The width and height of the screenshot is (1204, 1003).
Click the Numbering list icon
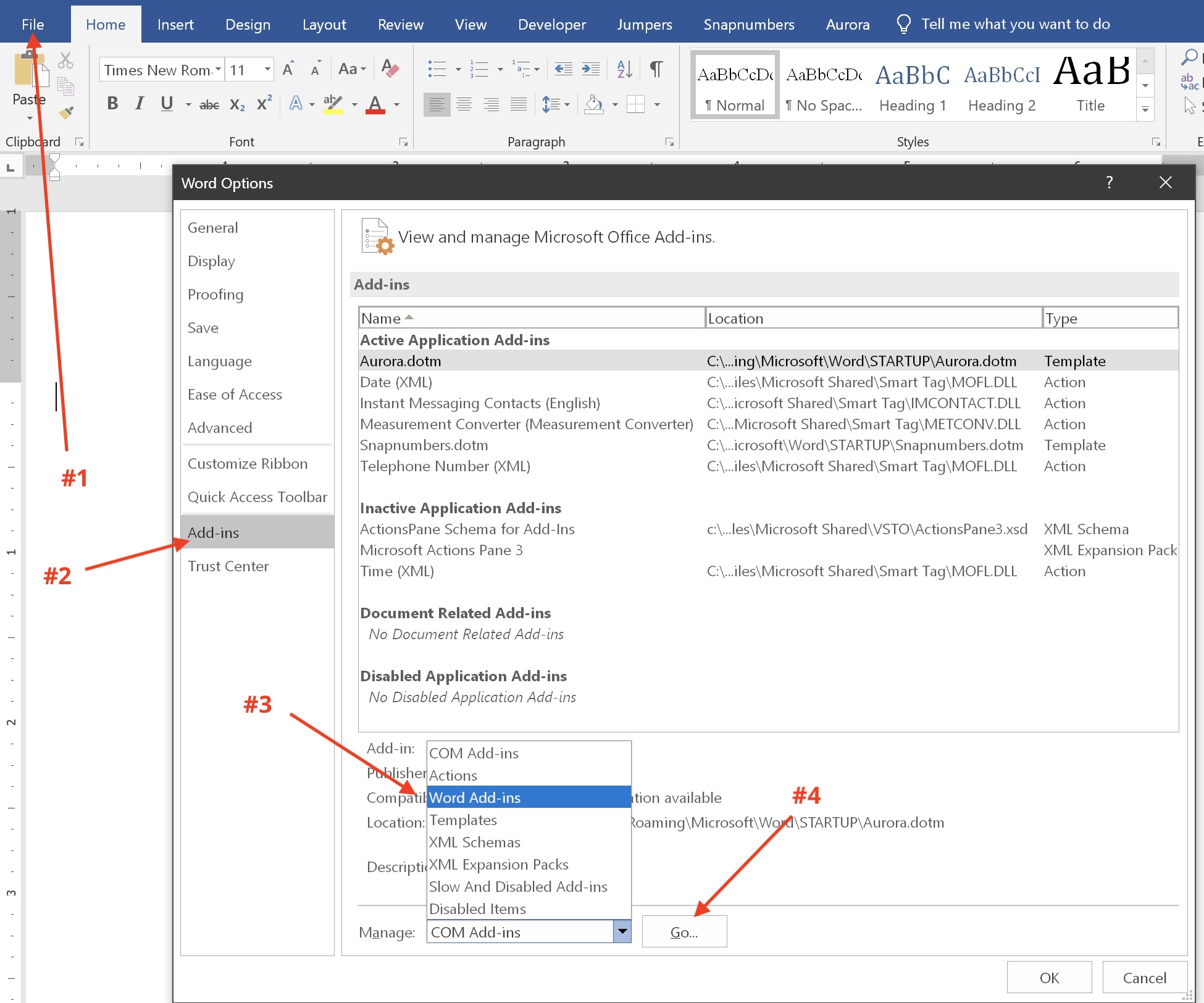pyautogui.click(x=479, y=69)
